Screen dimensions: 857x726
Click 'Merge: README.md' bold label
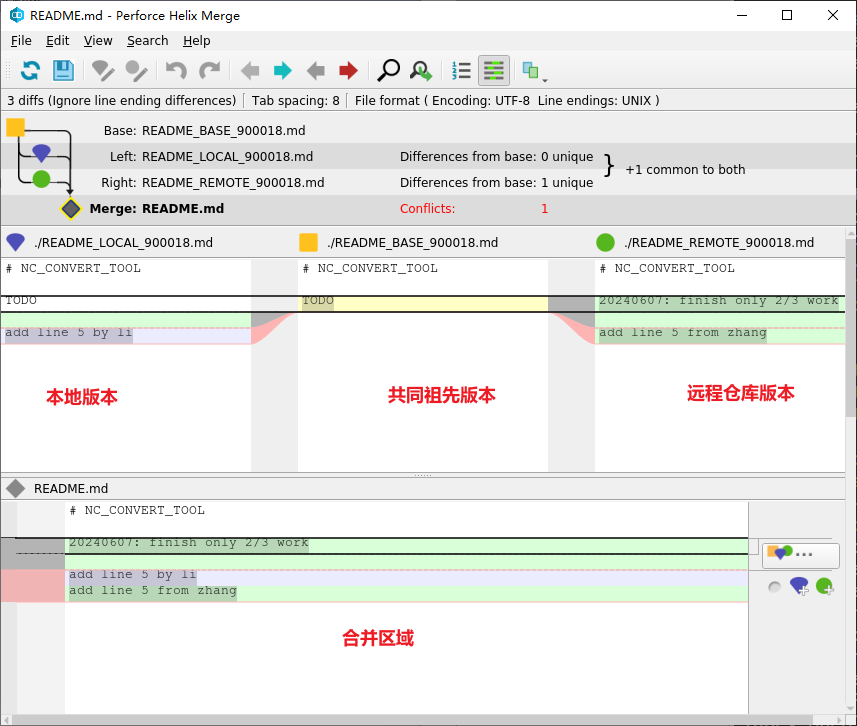click(x=157, y=209)
